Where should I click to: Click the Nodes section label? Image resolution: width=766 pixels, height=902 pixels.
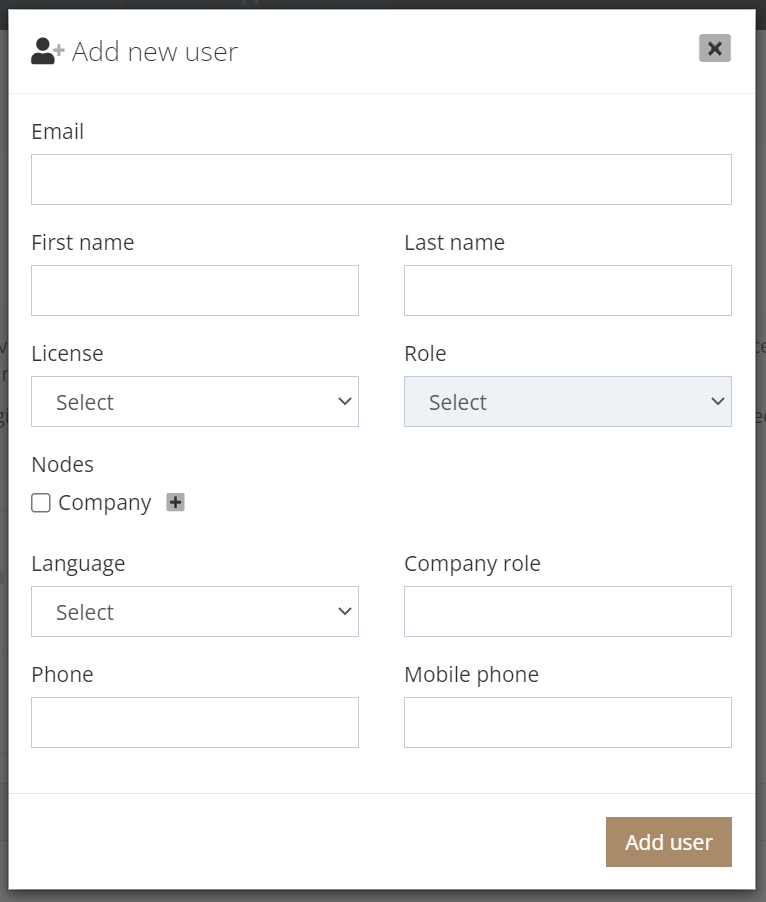click(63, 464)
